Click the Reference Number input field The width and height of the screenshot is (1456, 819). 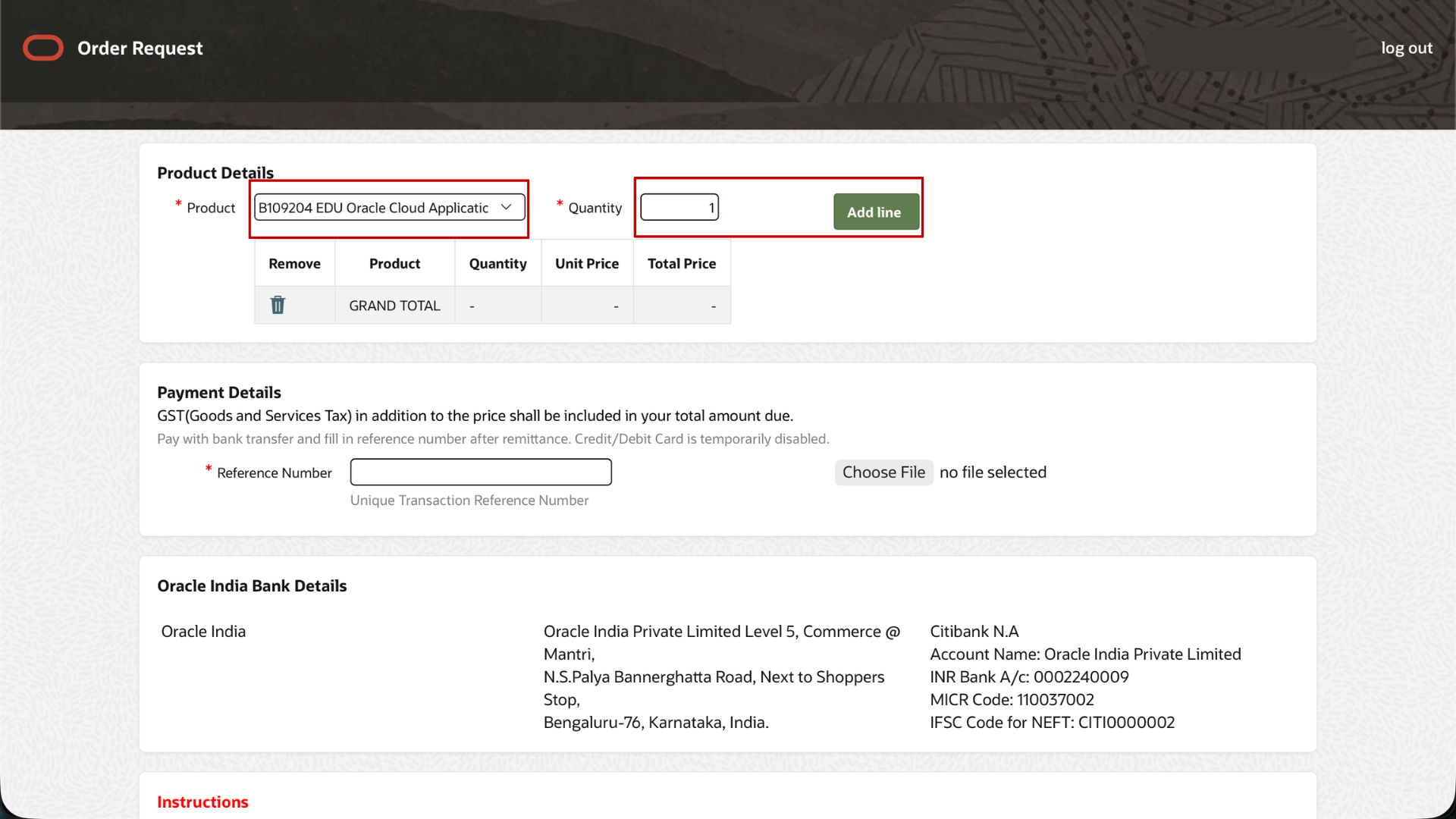[481, 472]
